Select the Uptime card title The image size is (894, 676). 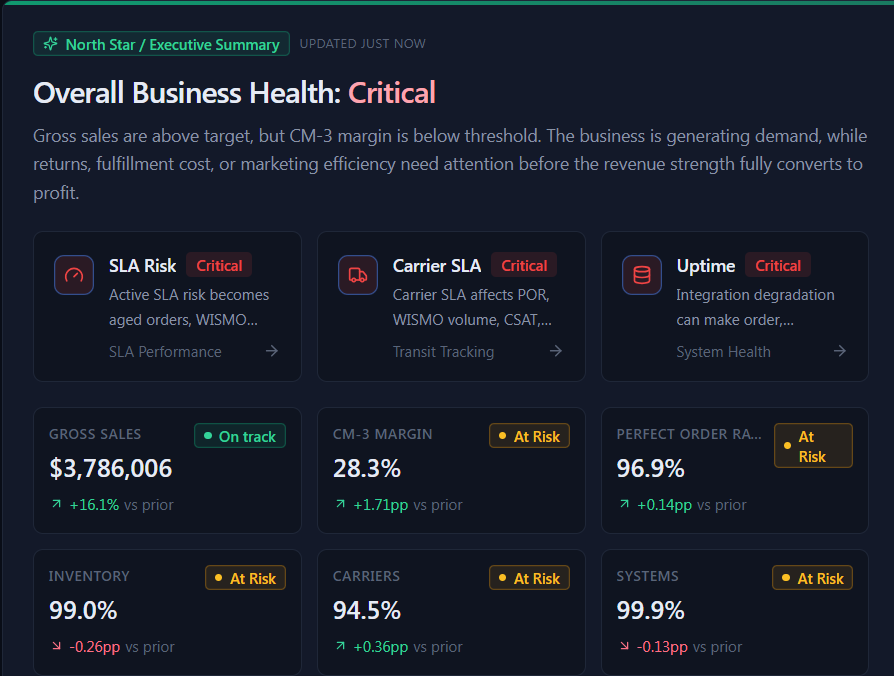coord(706,266)
